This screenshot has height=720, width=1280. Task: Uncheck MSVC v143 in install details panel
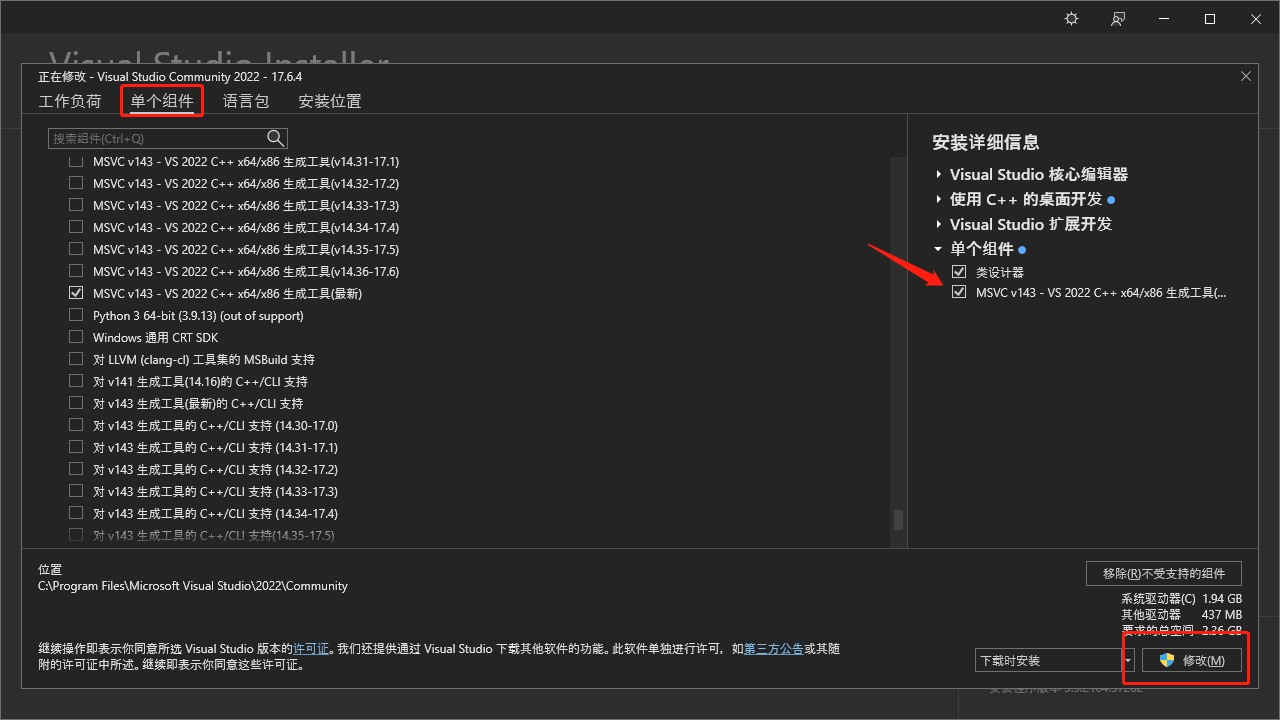[x=959, y=293]
